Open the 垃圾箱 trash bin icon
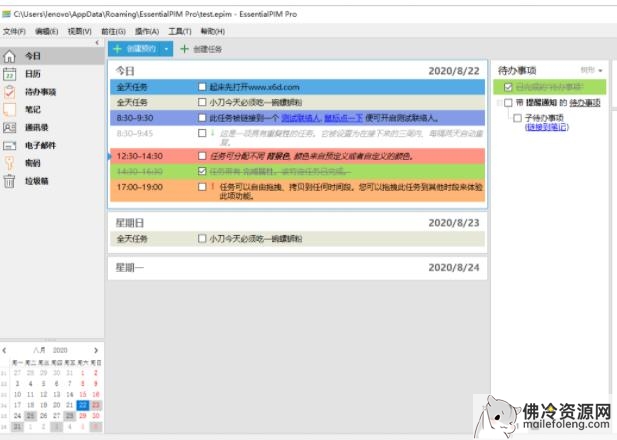Screen dimensions: 617x440 pyautogui.click(x=10, y=180)
